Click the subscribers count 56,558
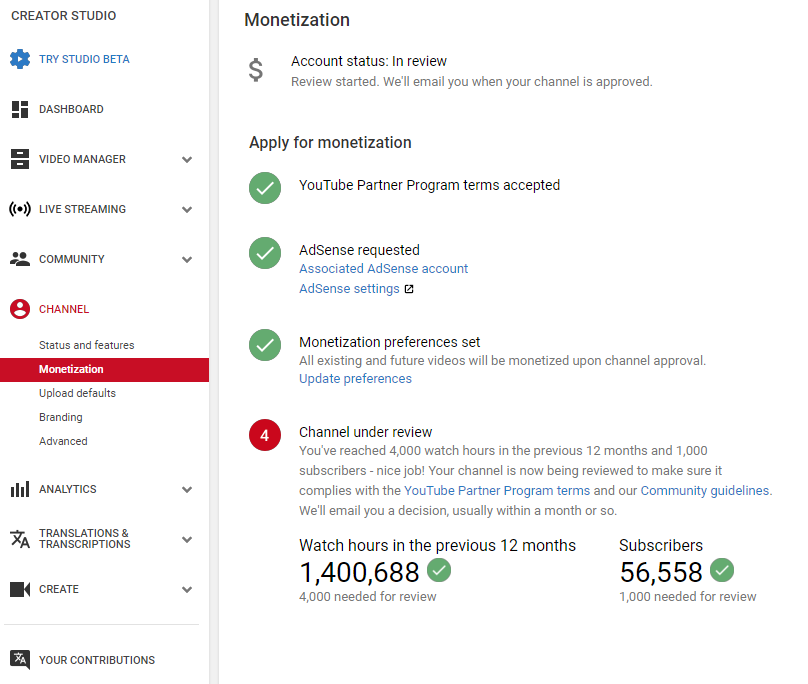Viewport: 808px width, 684px height. tap(661, 573)
